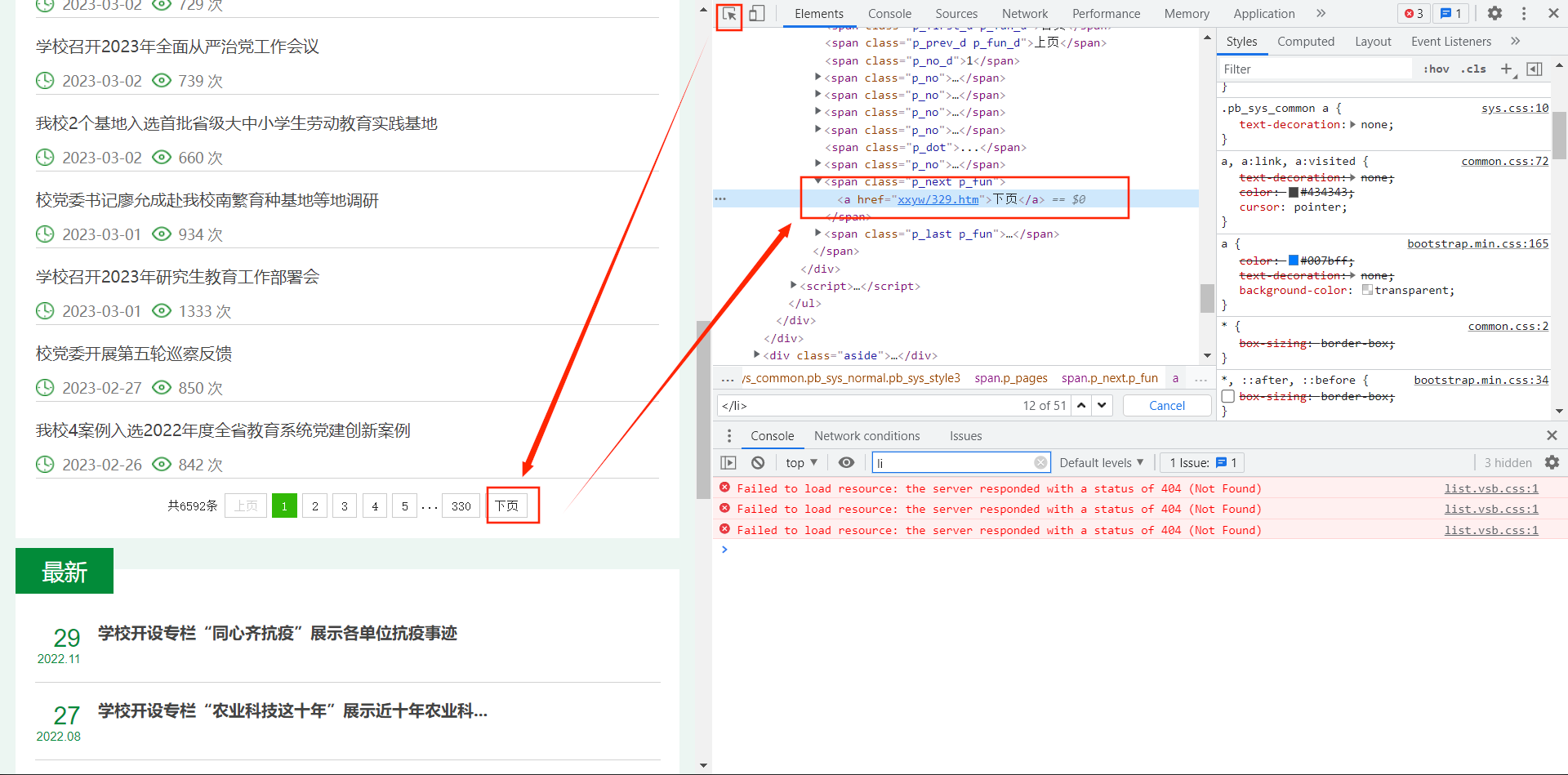Clear the console filter text
The width and height of the screenshot is (1568, 775).
point(1040,463)
